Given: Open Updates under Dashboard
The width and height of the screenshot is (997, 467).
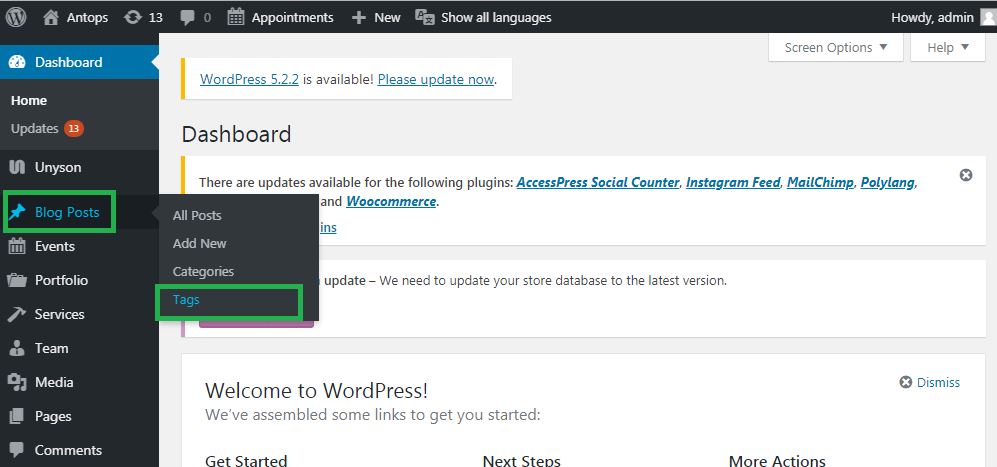Looking at the screenshot, I should (34, 129).
